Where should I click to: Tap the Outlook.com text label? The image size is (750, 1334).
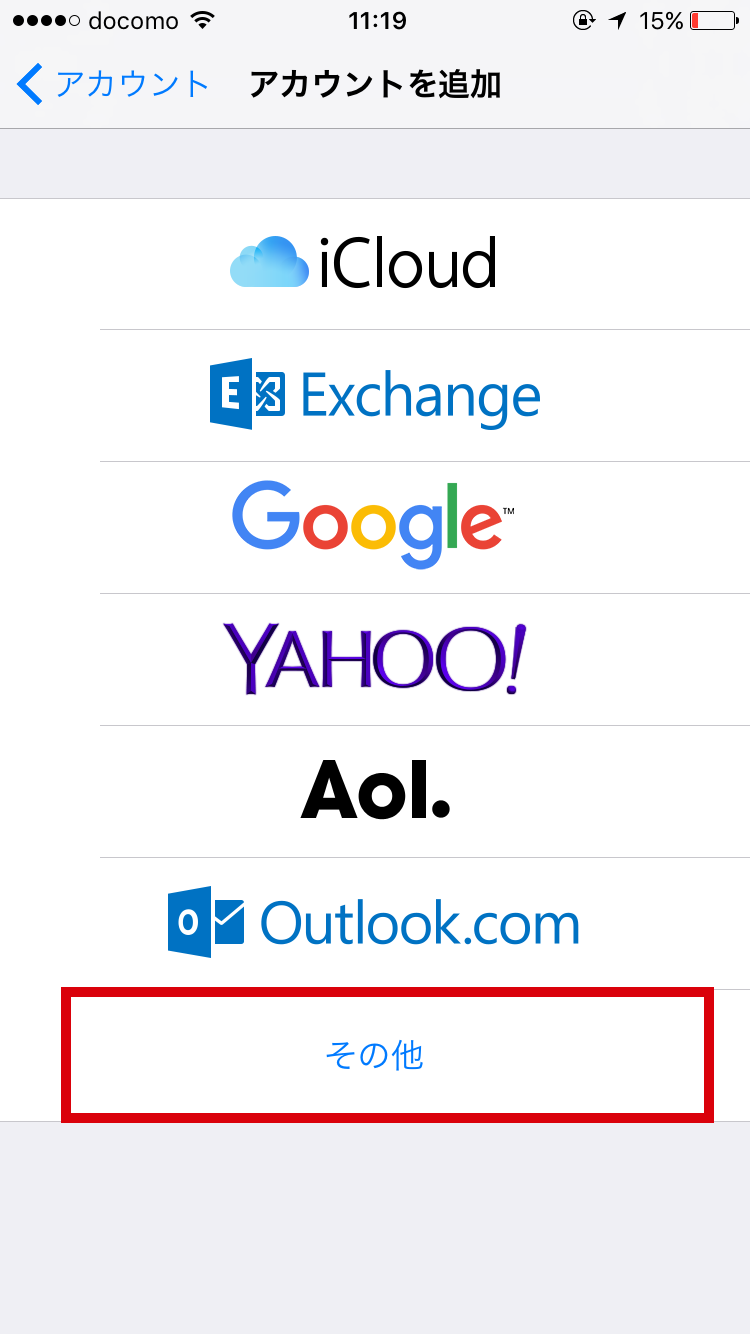click(x=420, y=923)
